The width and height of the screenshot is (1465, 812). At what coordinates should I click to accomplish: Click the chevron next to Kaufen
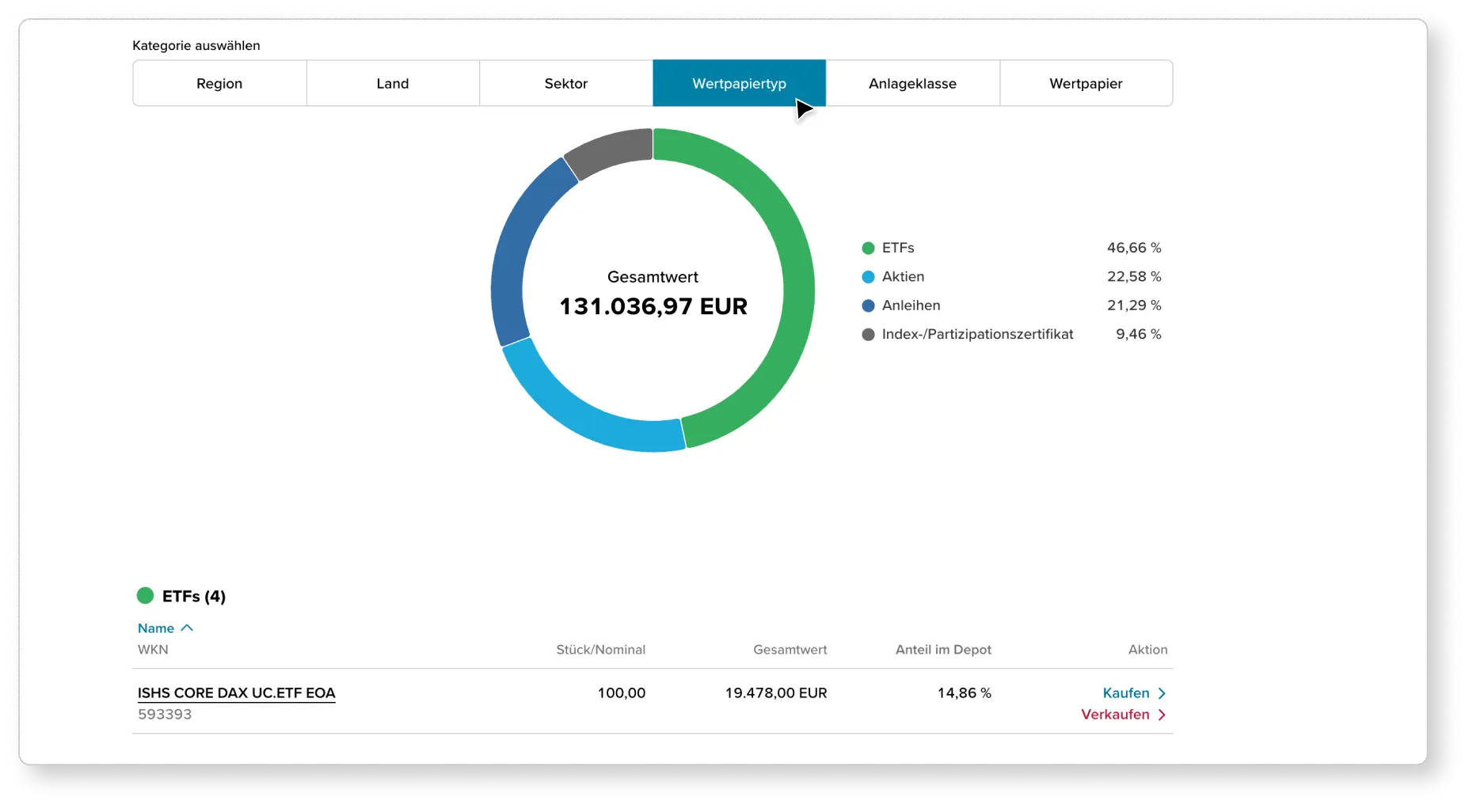point(1162,692)
